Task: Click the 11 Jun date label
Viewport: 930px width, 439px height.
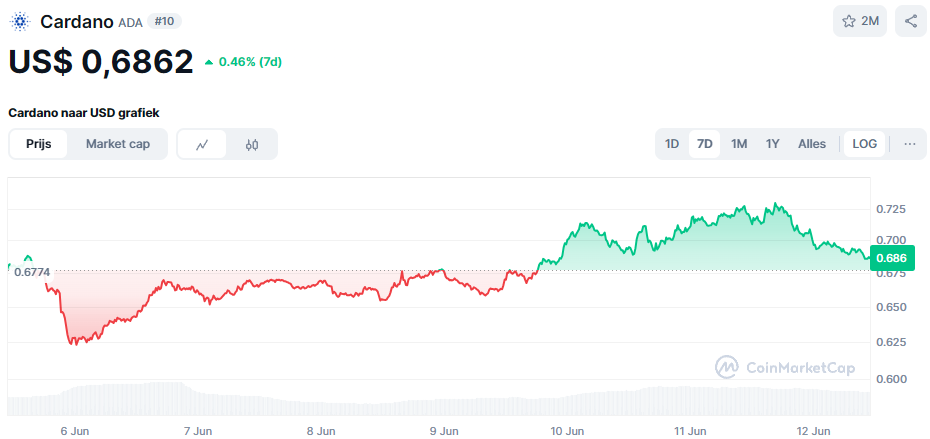Action: pyautogui.click(x=690, y=430)
